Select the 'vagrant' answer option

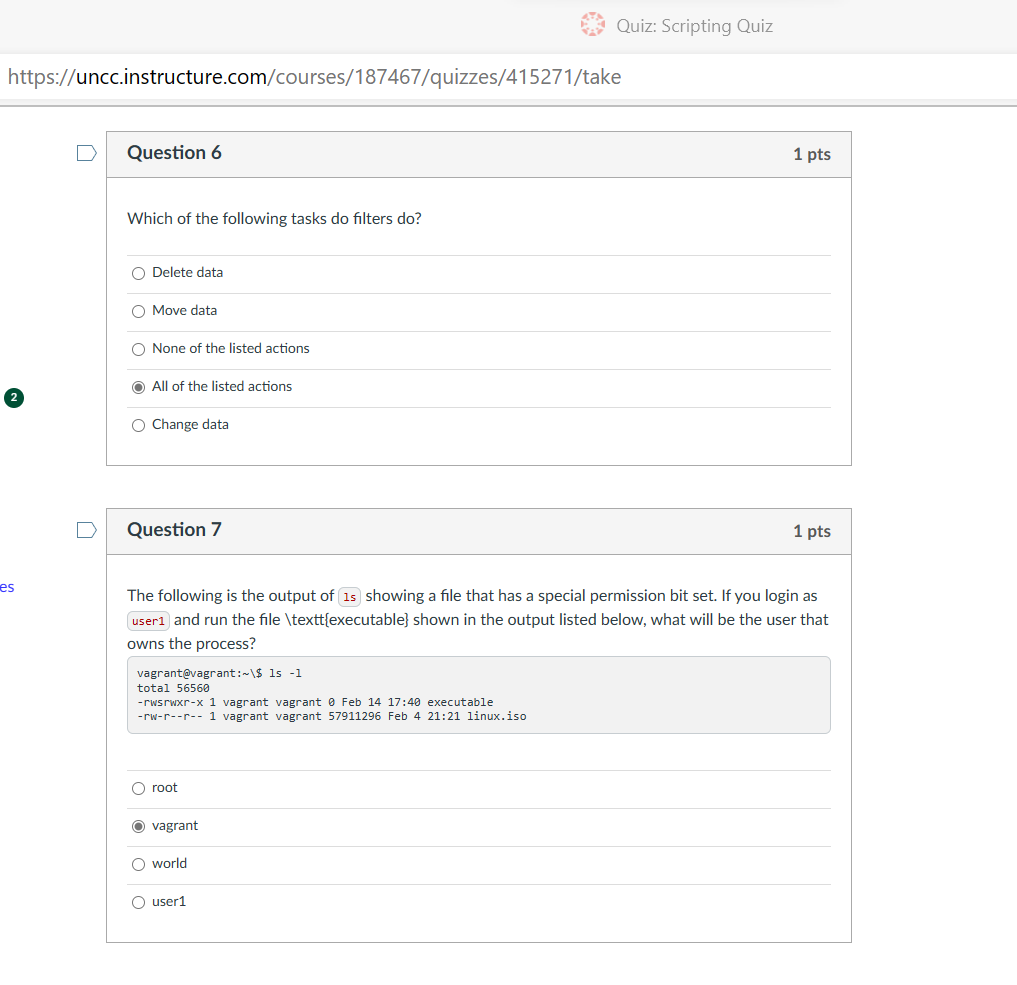click(138, 826)
